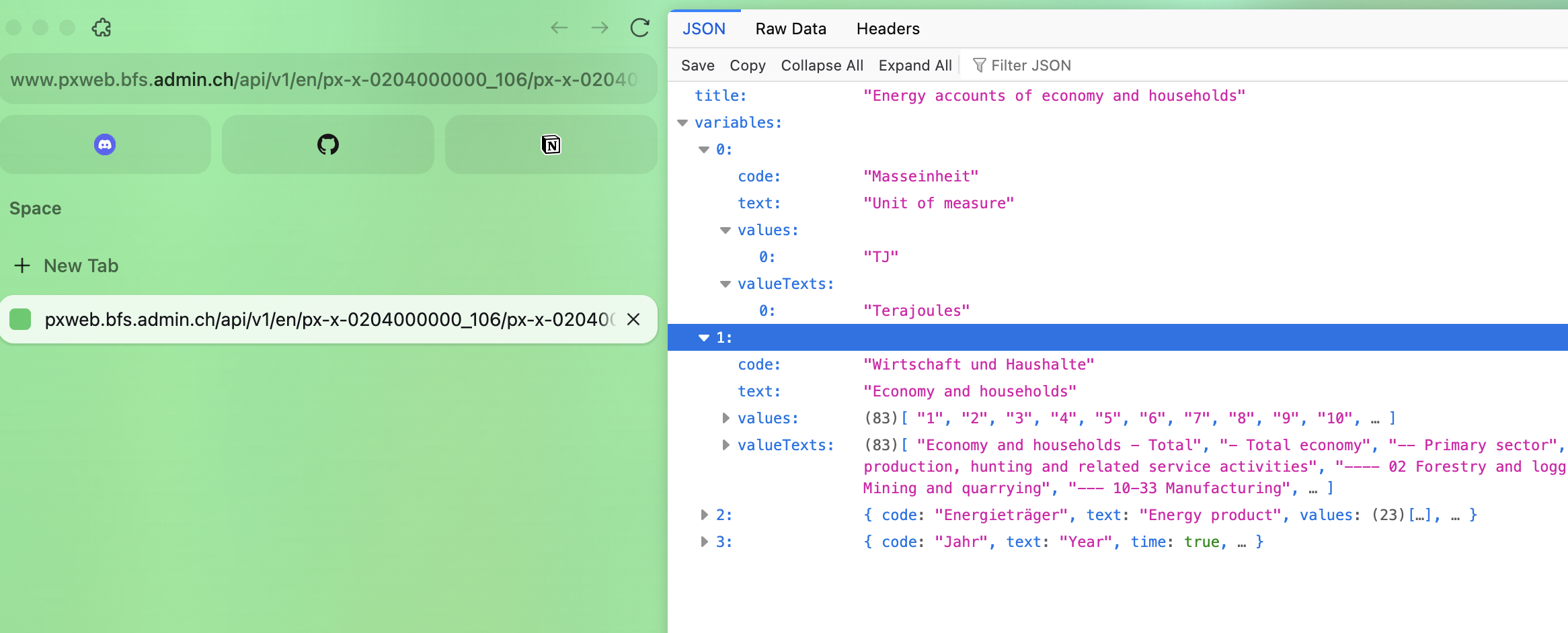Switch to the Raw Data tab

pyautogui.click(x=790, y=29)
